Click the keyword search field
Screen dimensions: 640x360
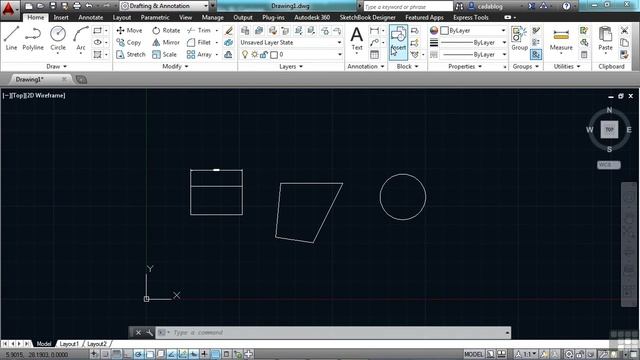(x=408, y=7)
